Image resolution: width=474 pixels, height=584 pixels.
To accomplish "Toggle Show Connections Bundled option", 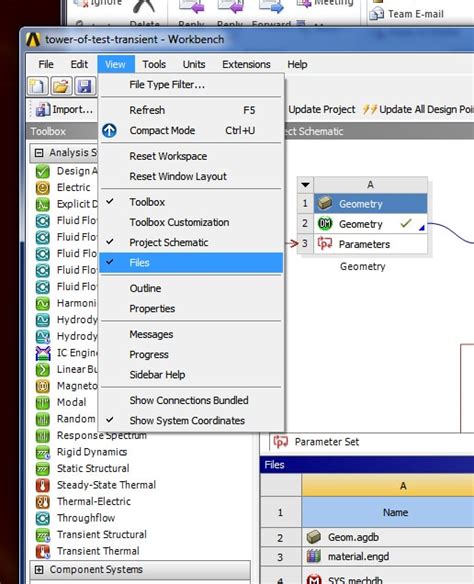I will click(191, 400).
